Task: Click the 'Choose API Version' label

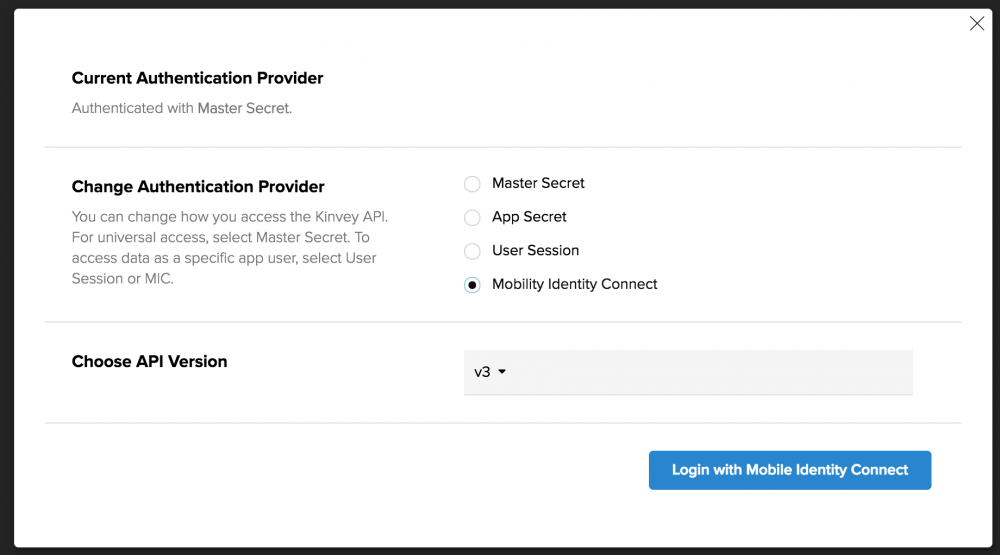Action: click(x=149, y=361)
